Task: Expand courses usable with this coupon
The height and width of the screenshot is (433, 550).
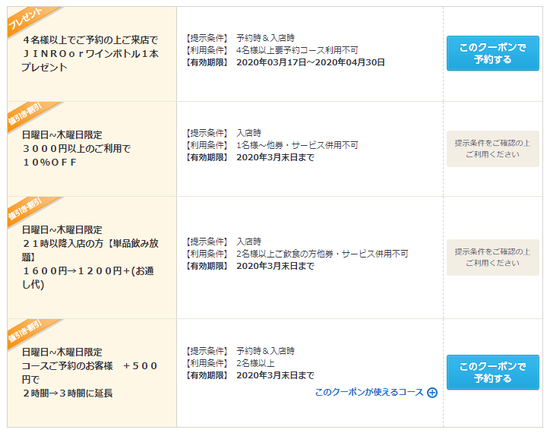Action: click(x=376, y=392)
